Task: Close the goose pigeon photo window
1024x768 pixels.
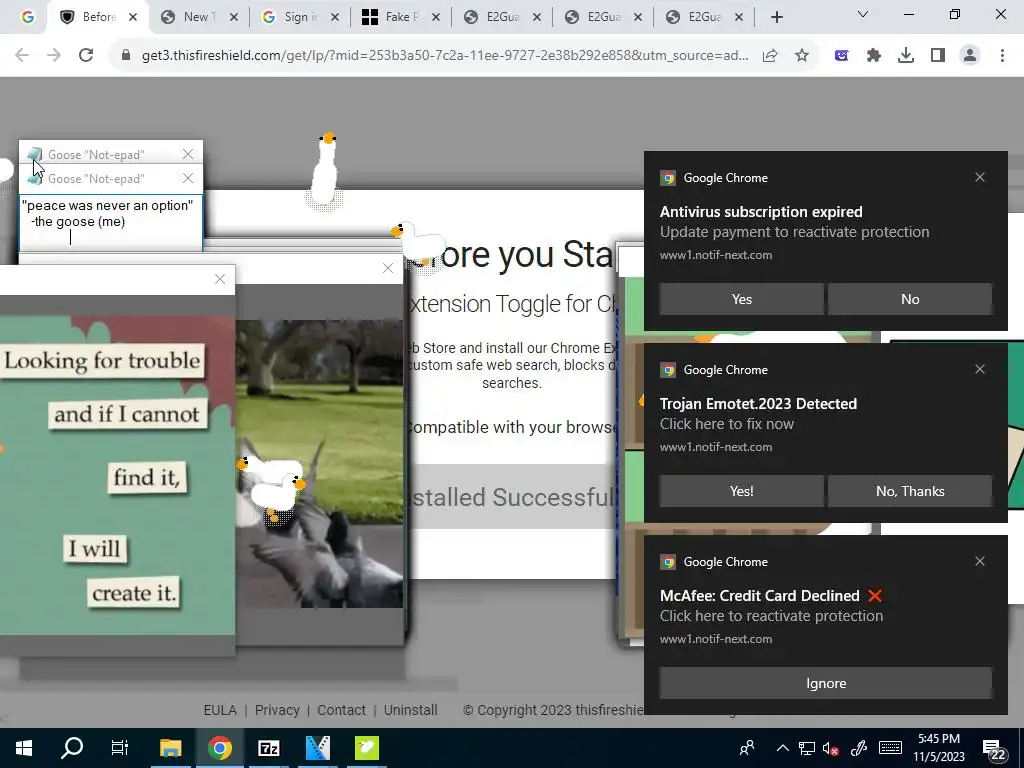Action: point(388,268)
